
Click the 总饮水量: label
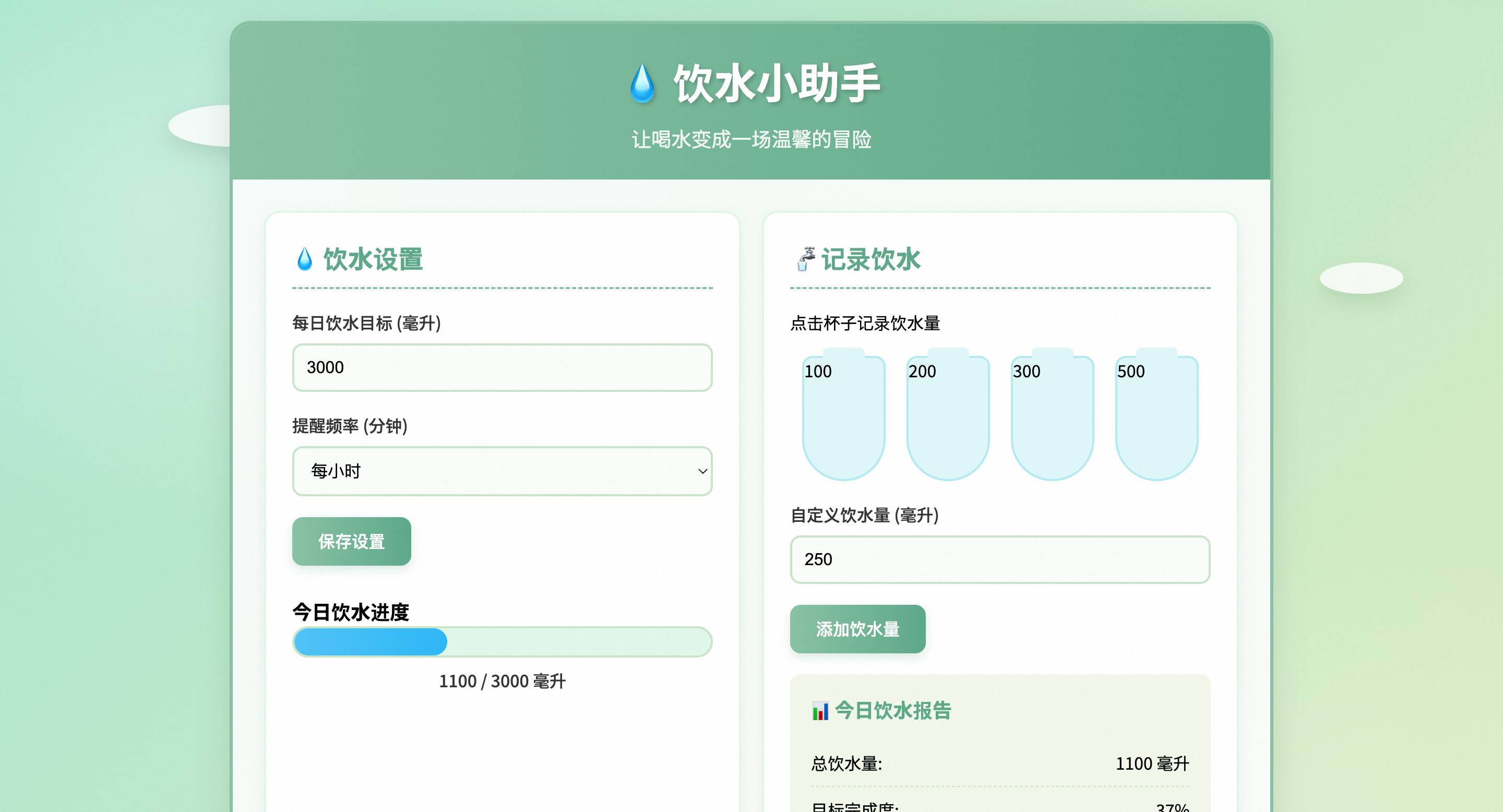(x=846, y=763)
